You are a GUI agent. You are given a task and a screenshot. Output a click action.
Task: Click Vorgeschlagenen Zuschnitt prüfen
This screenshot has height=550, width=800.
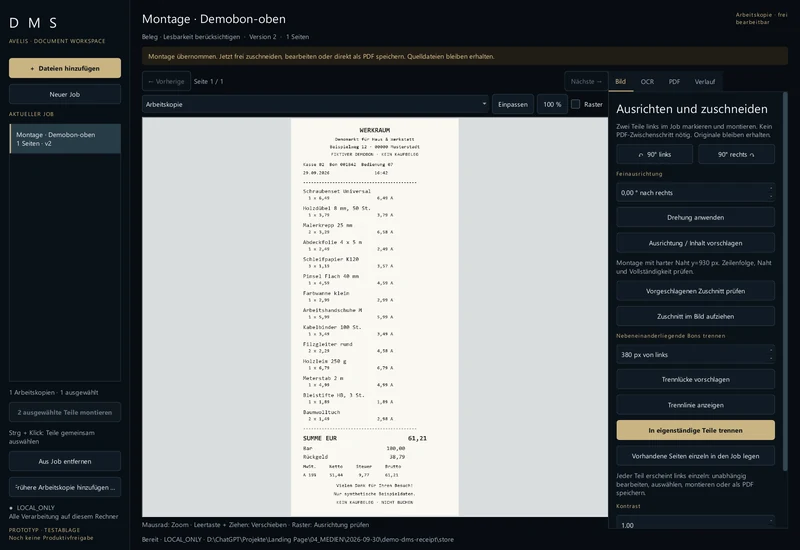[x=695, y=291]
